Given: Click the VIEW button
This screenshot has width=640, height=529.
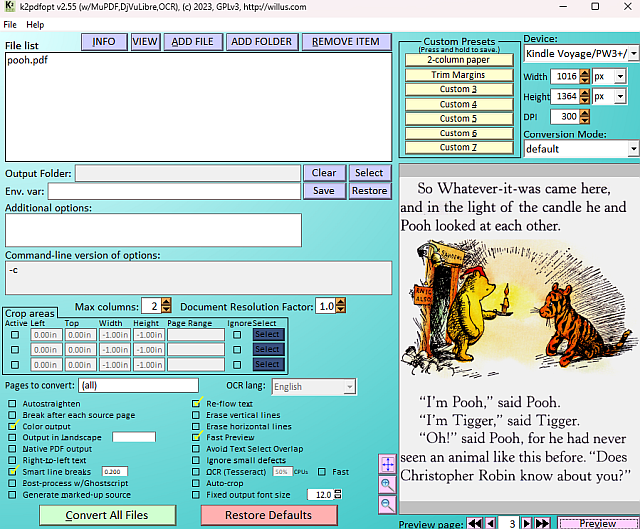Looking at the screenshot, I should pos(145,42).
